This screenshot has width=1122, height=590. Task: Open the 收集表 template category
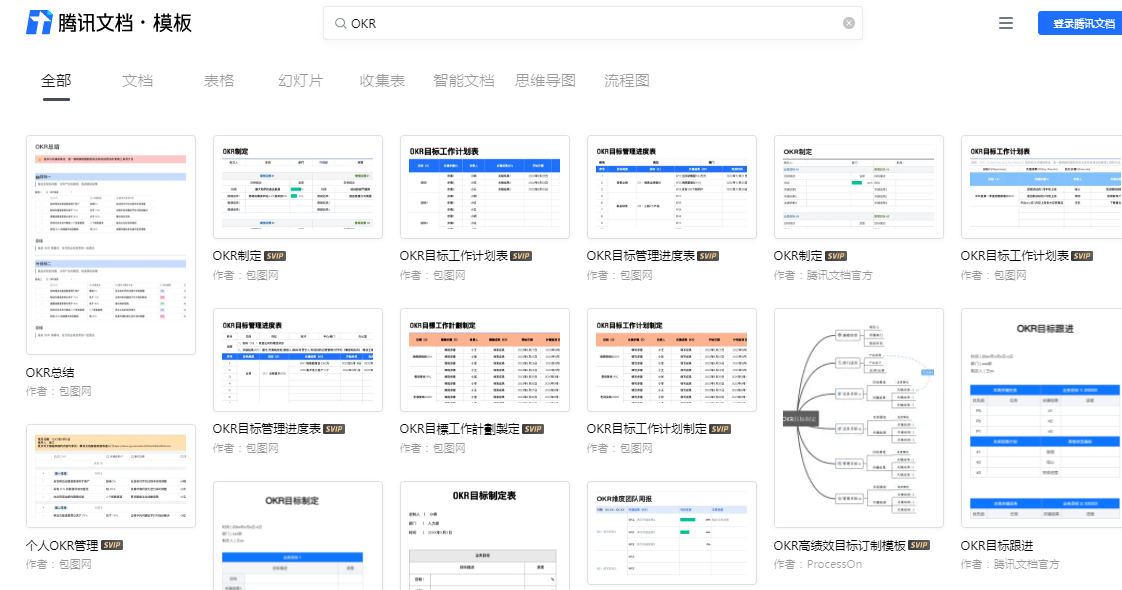tap(381, 80)
